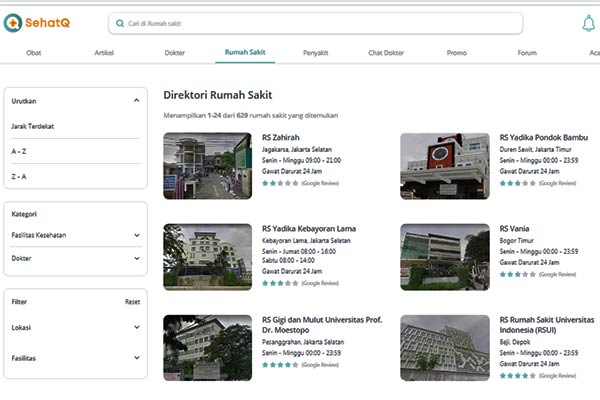The width and height of the screenshot is (600, 400).
Task: Open RS Vania photo thumbnail
Action: coord(445,257)
